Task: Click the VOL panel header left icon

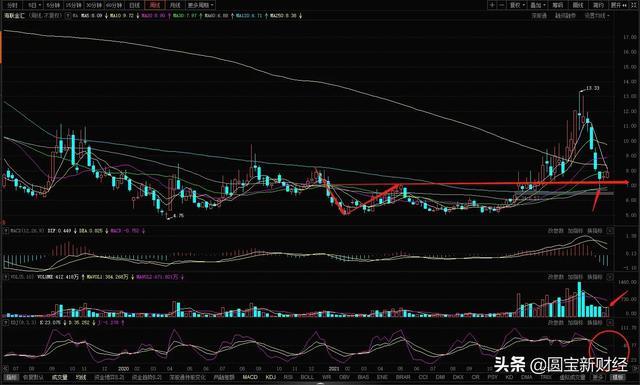Action: [6, 277]
